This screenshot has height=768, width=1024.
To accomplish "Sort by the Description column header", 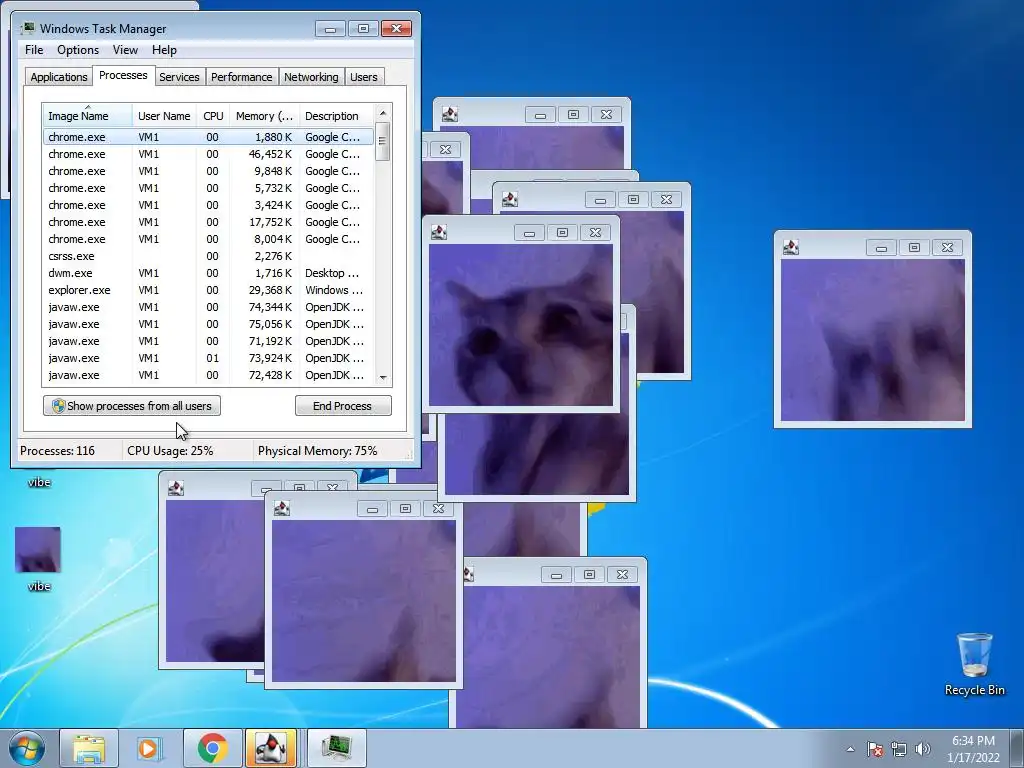I will pos(336,116).
